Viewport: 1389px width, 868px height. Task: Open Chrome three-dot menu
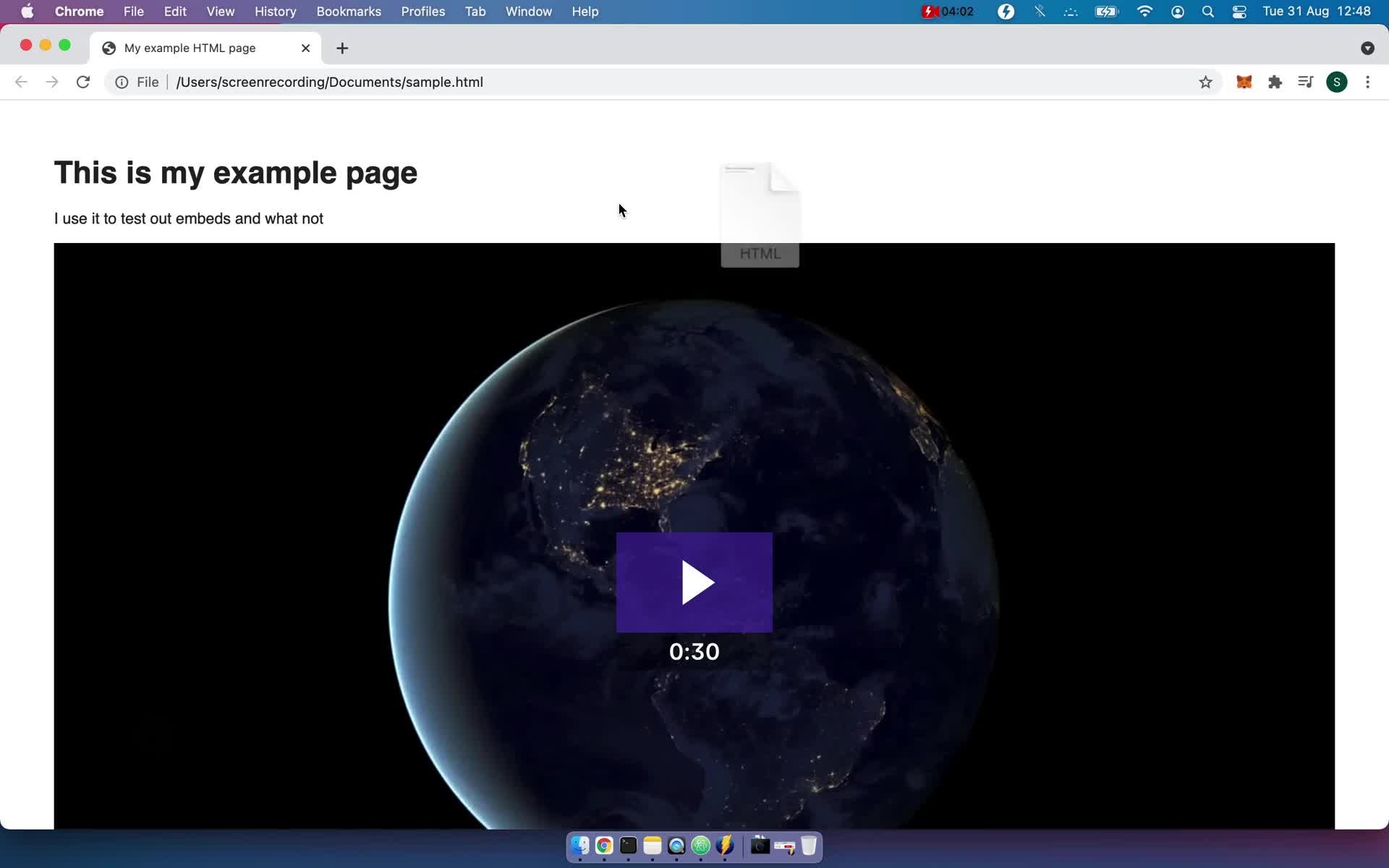click(1367, 82)
